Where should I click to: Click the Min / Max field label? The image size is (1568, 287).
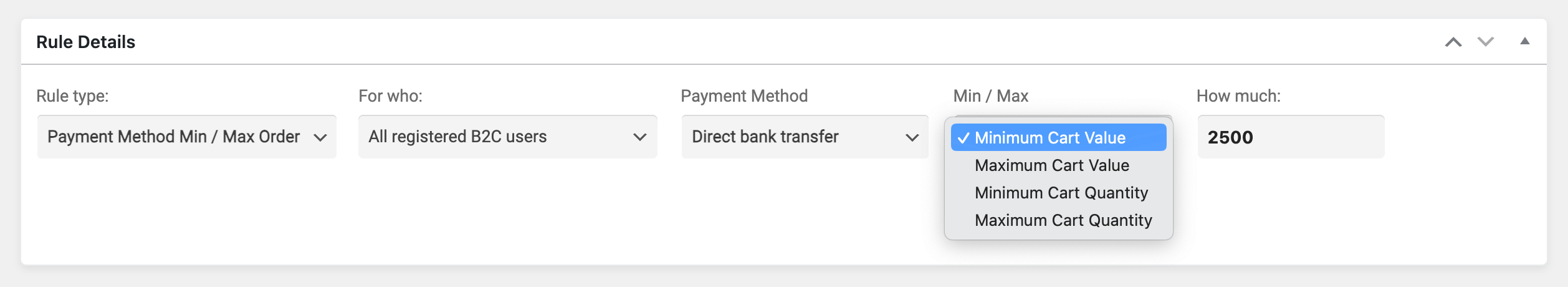coord(990,96)
